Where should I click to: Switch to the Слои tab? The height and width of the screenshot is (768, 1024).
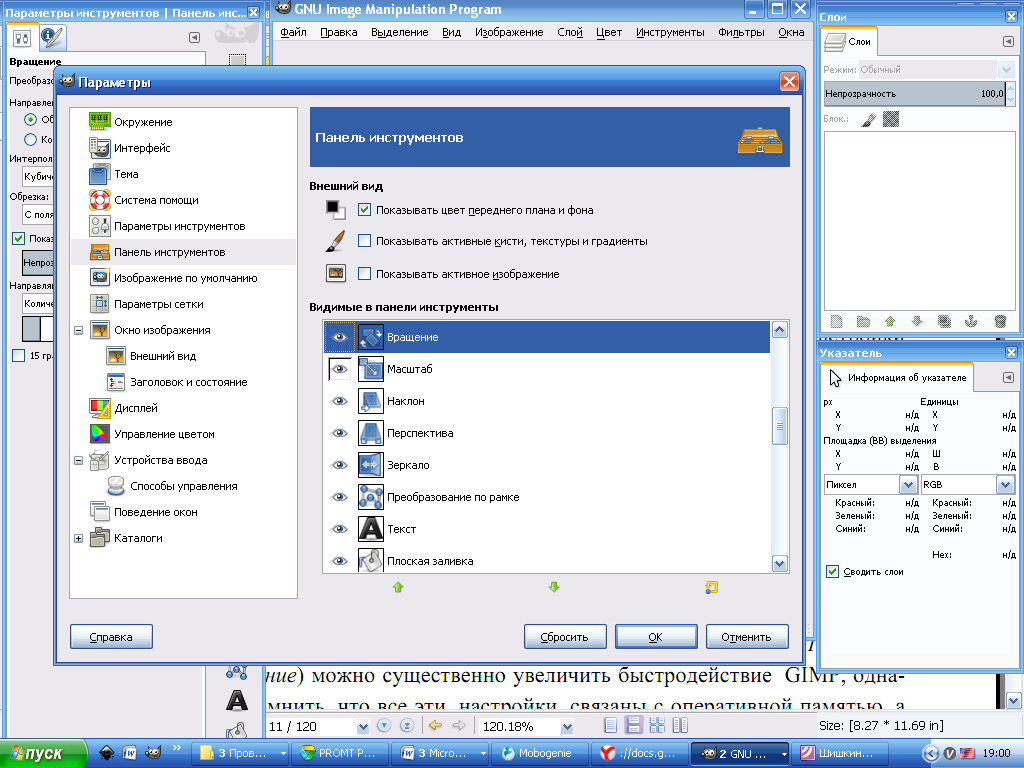848,42
